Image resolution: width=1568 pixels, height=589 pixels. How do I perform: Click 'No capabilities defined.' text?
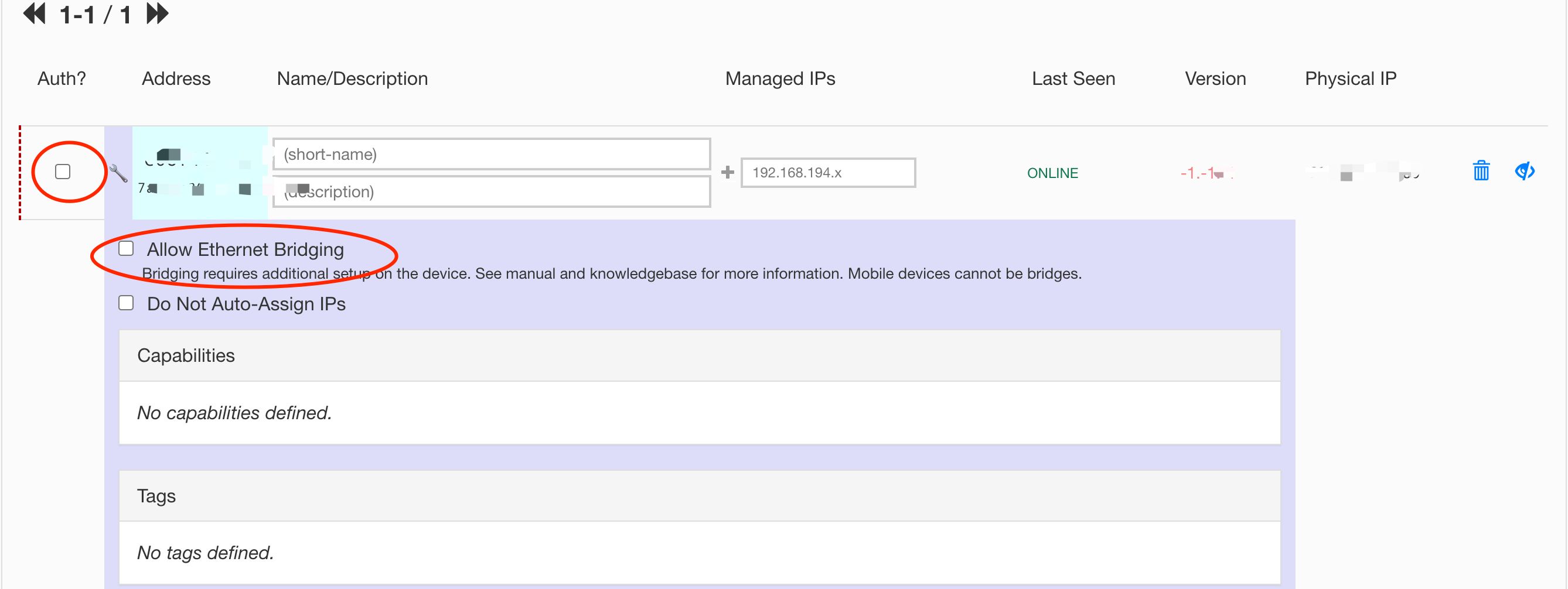(x=234, y=413)
